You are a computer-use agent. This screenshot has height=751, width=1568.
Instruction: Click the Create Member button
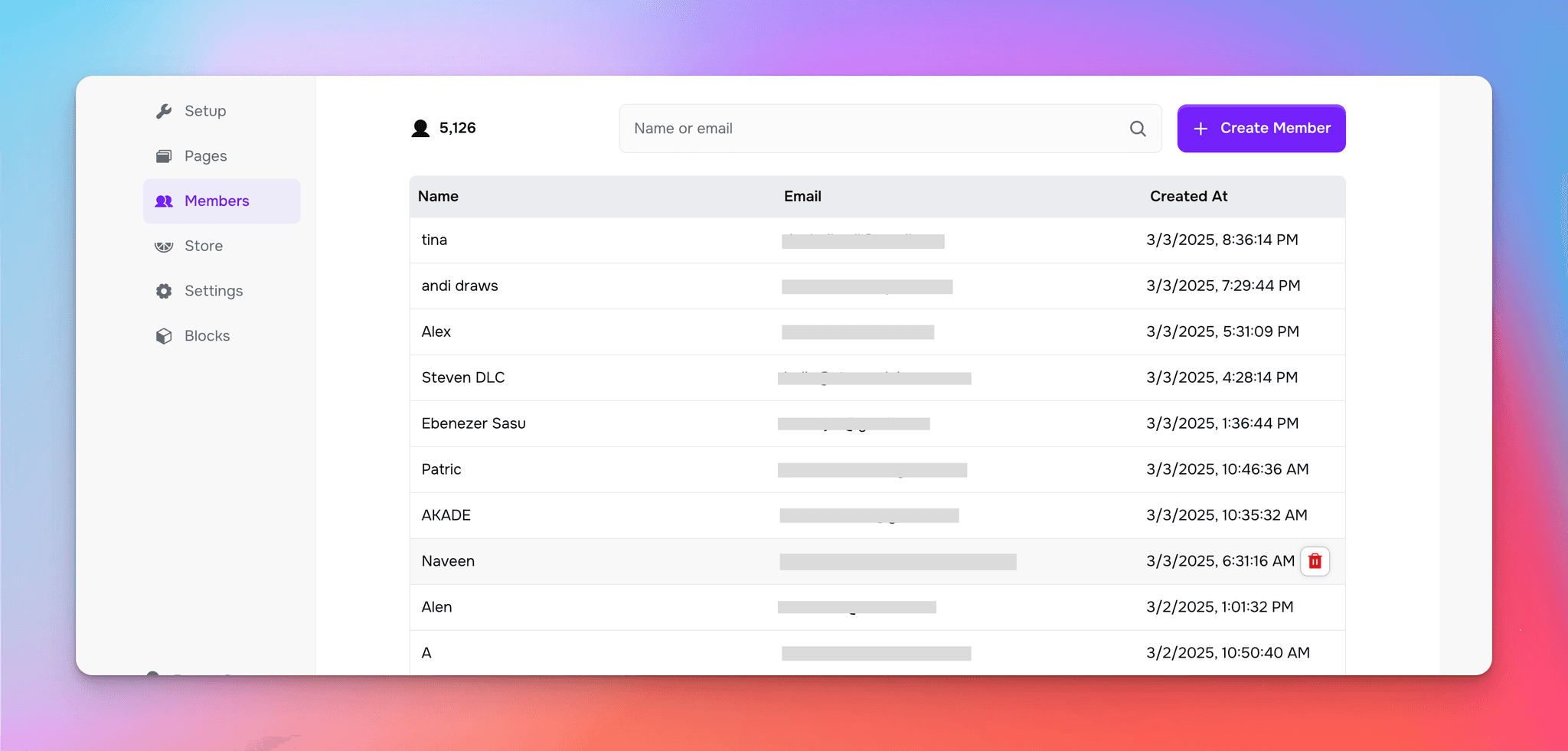click(1261, 128)
